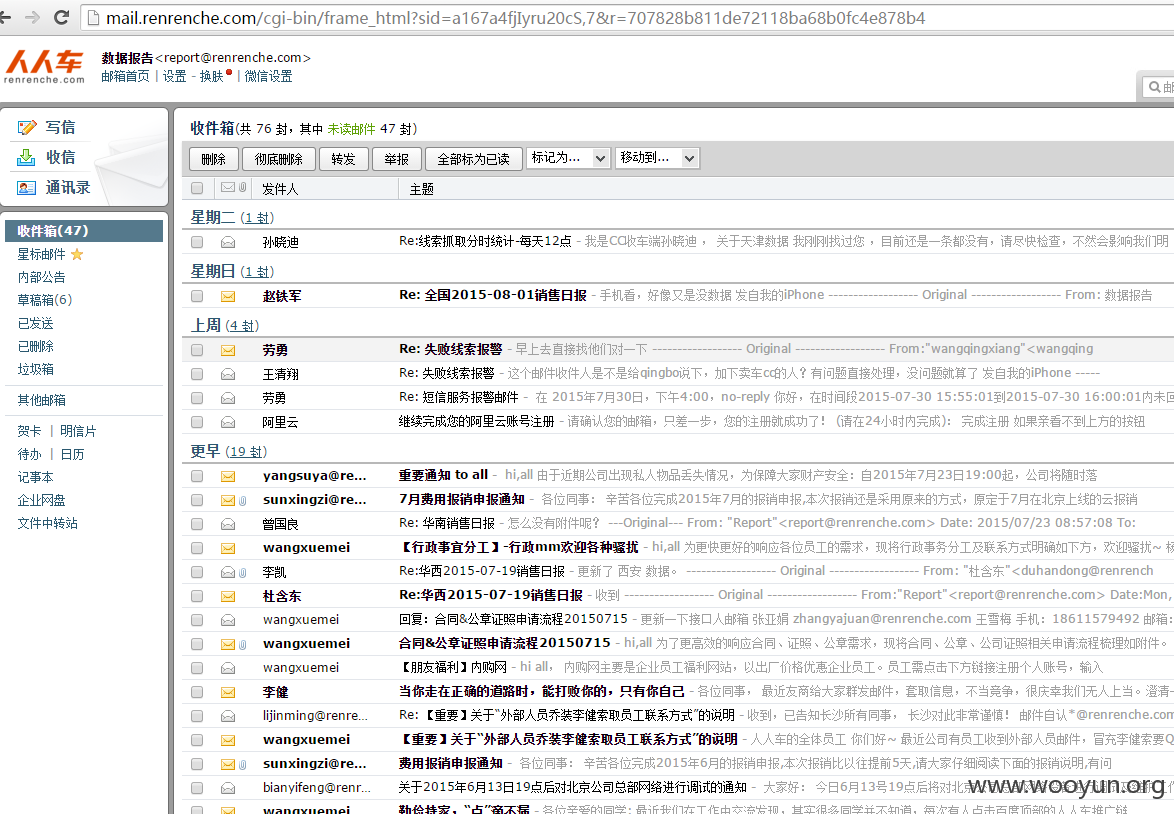The height and width of the screenshot is (814, 1174).
Task: Click the 彻底删除 button
Action: point(279,159)
